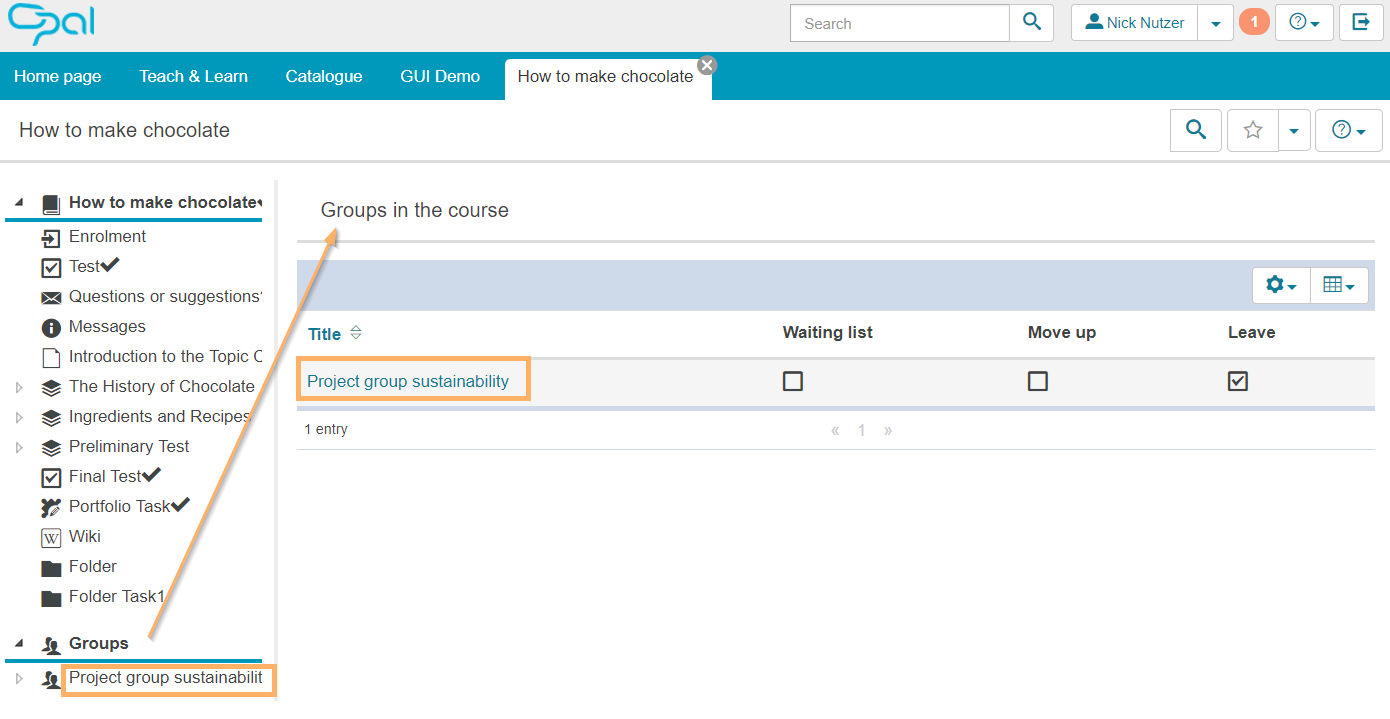Open the notification badge showing 1
Image resolution: width=1390 pixels, height=719 pixels.
(1254, 22)
